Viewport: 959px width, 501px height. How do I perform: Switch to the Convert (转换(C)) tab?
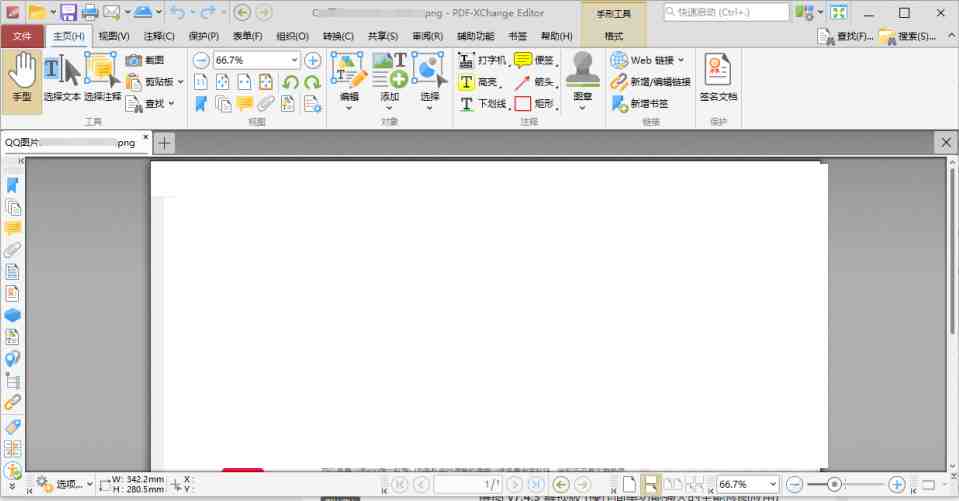tap(338, 36)
